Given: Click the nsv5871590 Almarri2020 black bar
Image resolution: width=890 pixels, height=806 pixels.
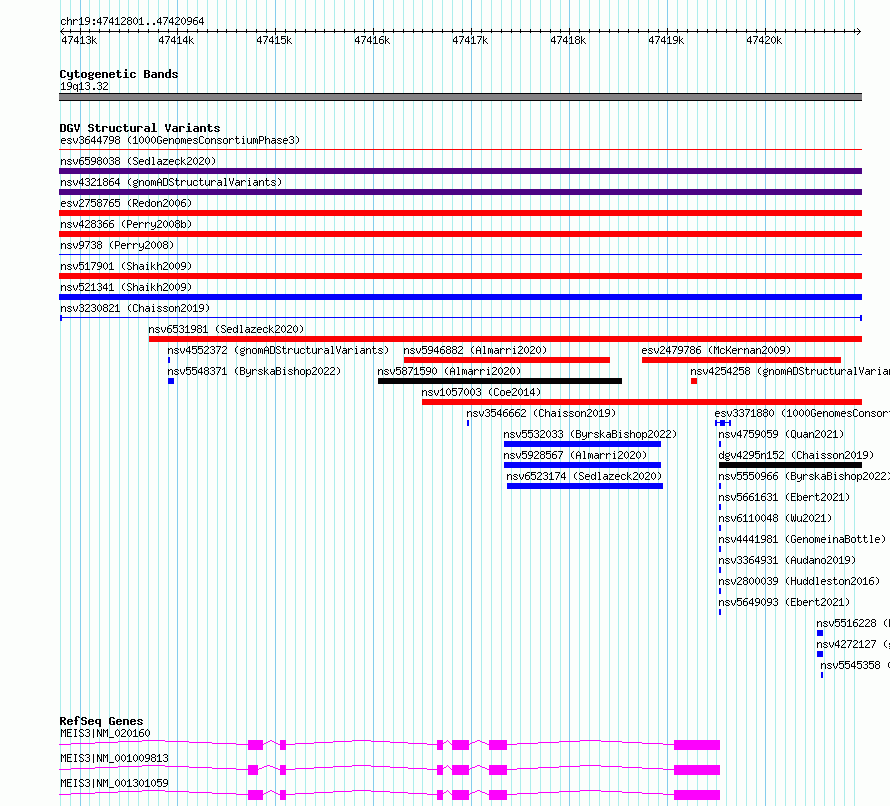Looking at the screenshot, I should tap(499, 381).
